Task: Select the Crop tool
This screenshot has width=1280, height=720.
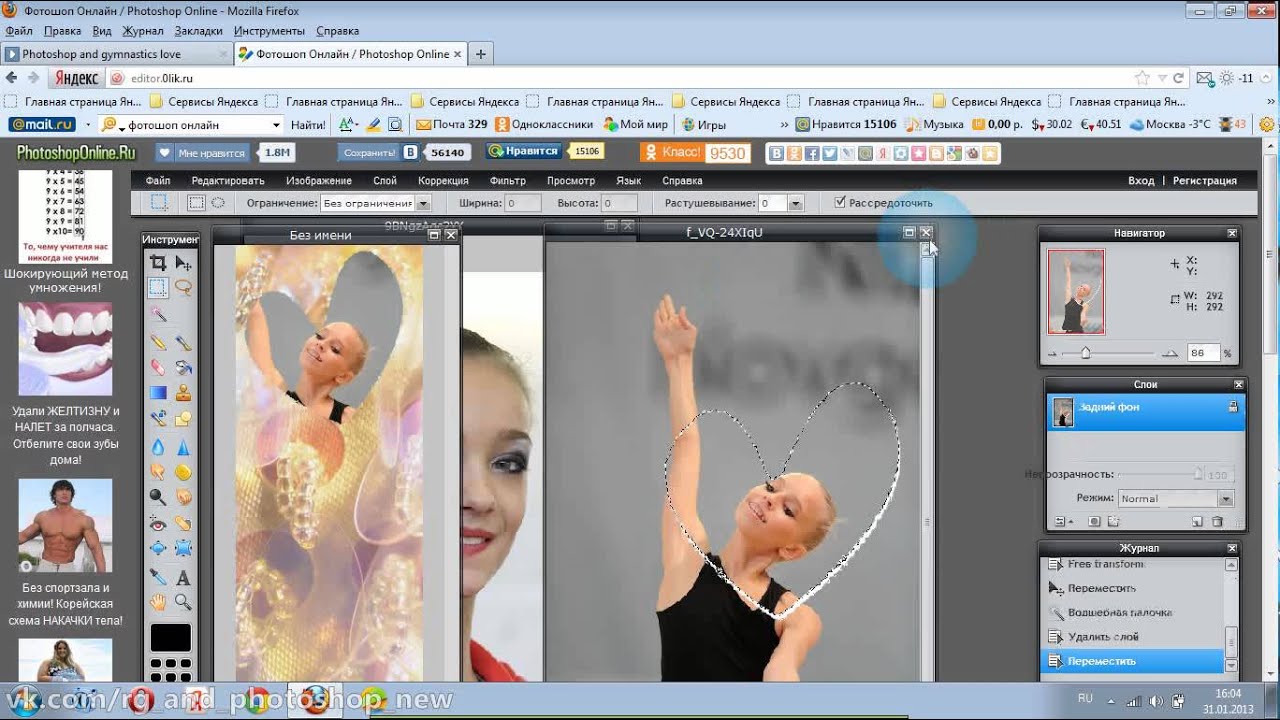Action: pos(158,263)
